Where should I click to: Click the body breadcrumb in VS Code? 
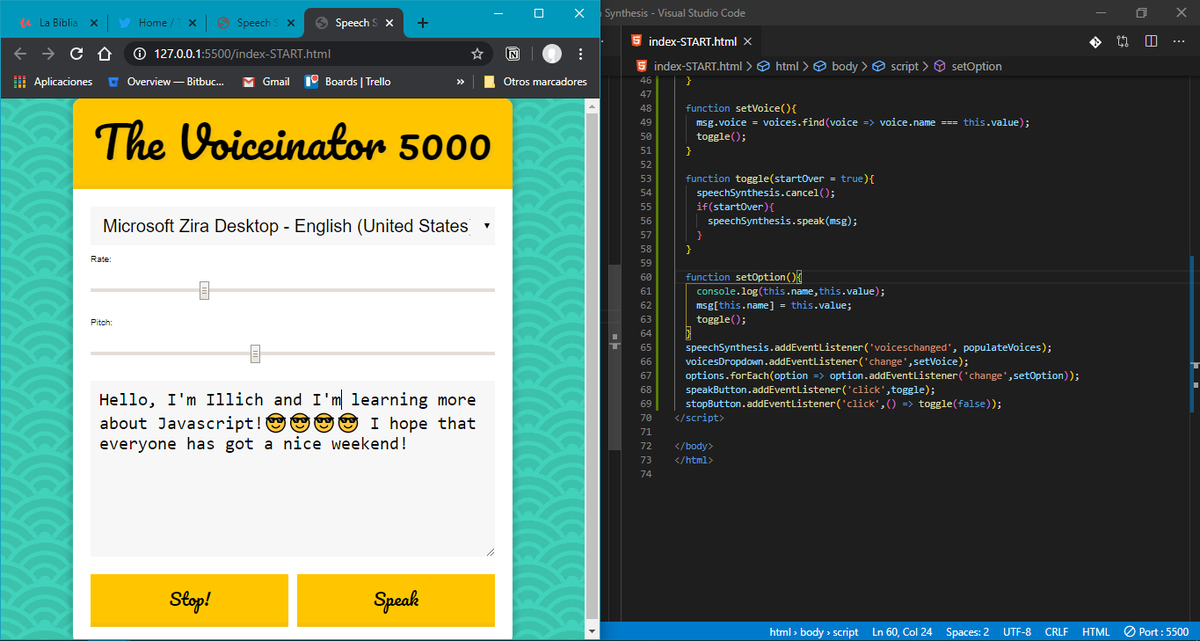tap(836, 66)
